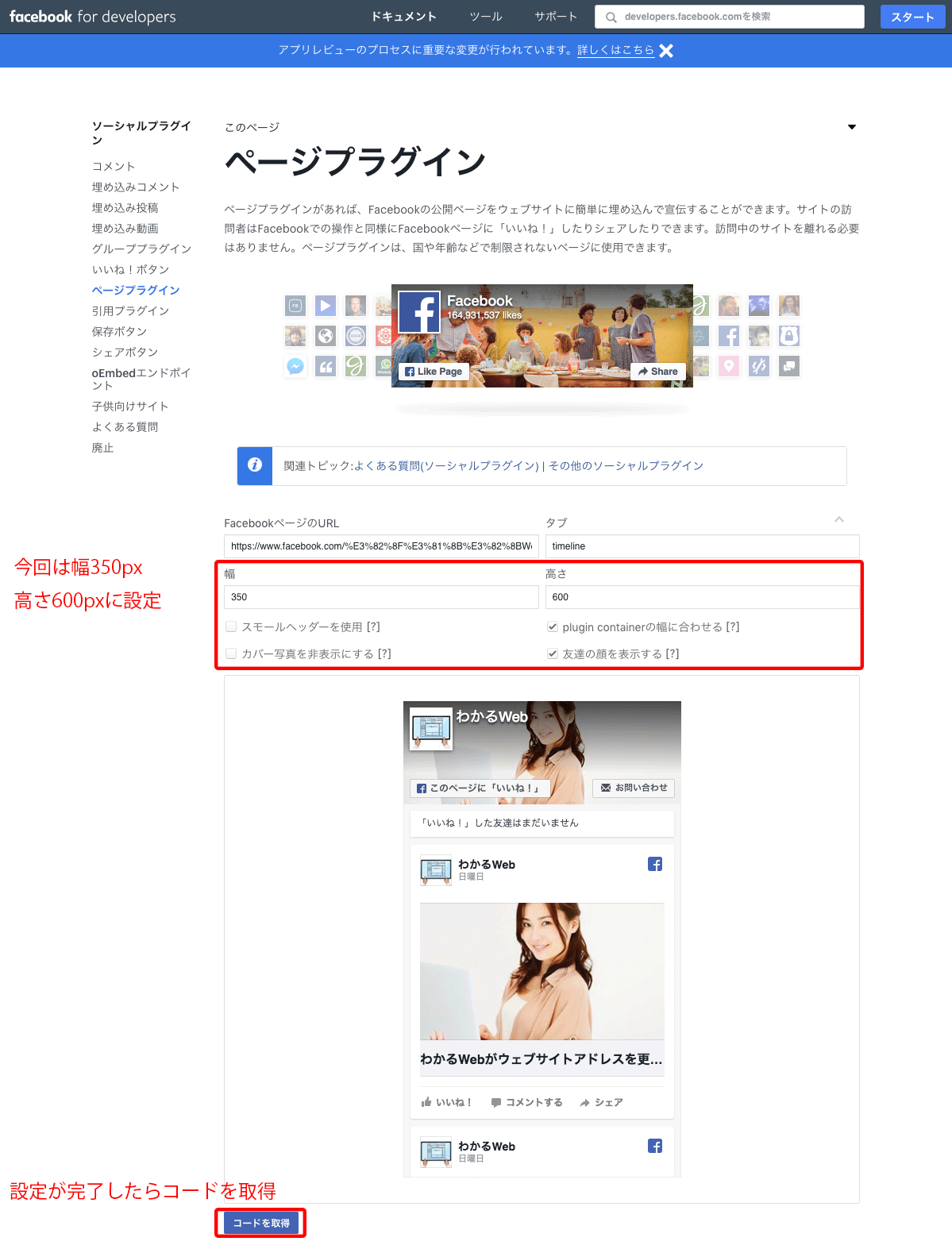Collapse the plugin configurator with chevron
The height and width of the screenshot is (1249, 952).
pyautogui.click(x=838, y=519)
